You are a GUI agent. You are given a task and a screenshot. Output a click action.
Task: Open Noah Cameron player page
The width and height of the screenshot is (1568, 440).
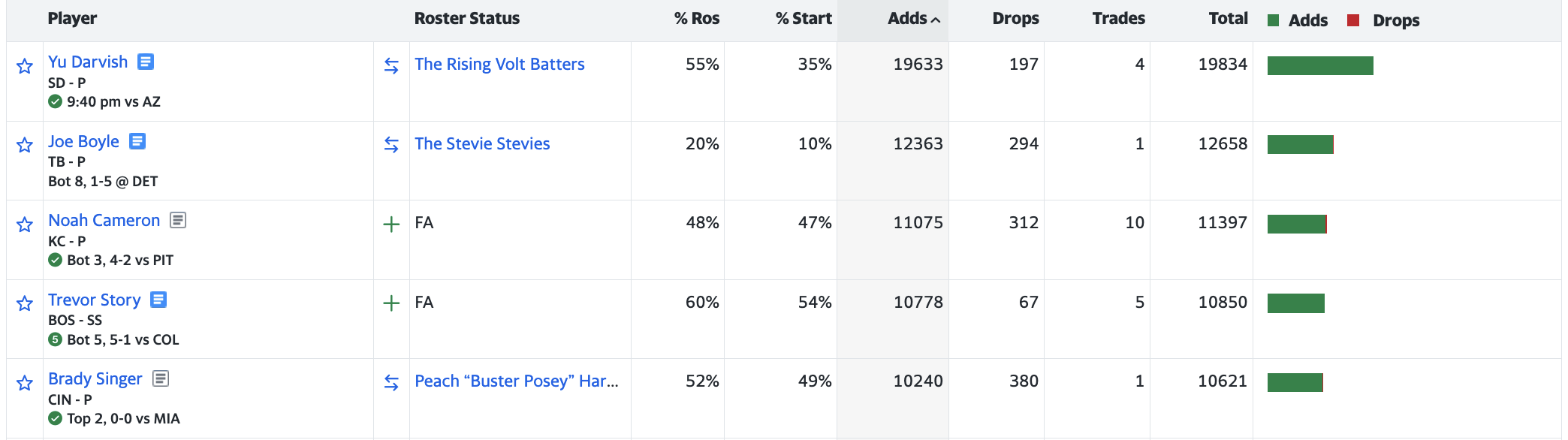[x=104, y=220]
